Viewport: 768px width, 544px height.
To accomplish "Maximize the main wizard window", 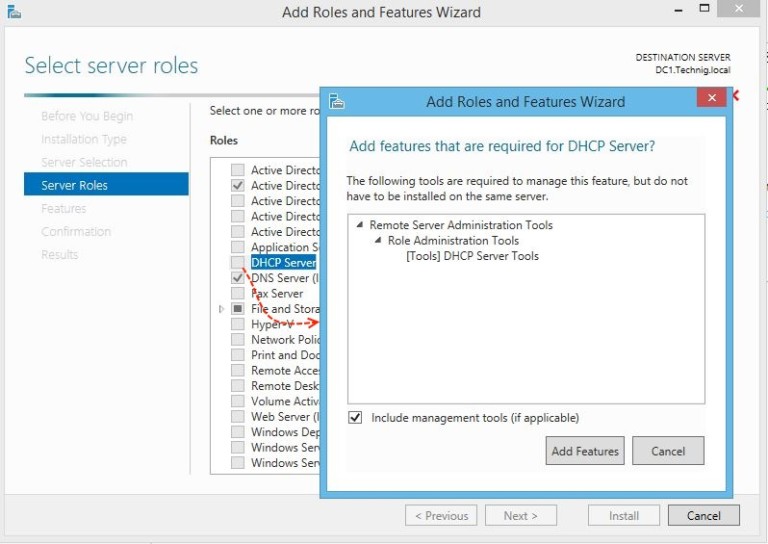I will coord(704,9).
